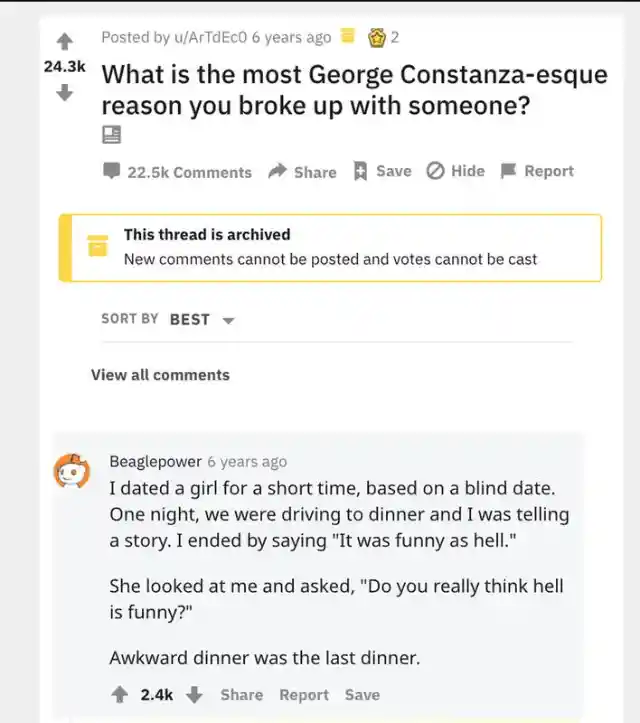Downvote Beaglepower's comment
Image resolution: width=640 pixels, height=723 pixels.
point(195,694)
